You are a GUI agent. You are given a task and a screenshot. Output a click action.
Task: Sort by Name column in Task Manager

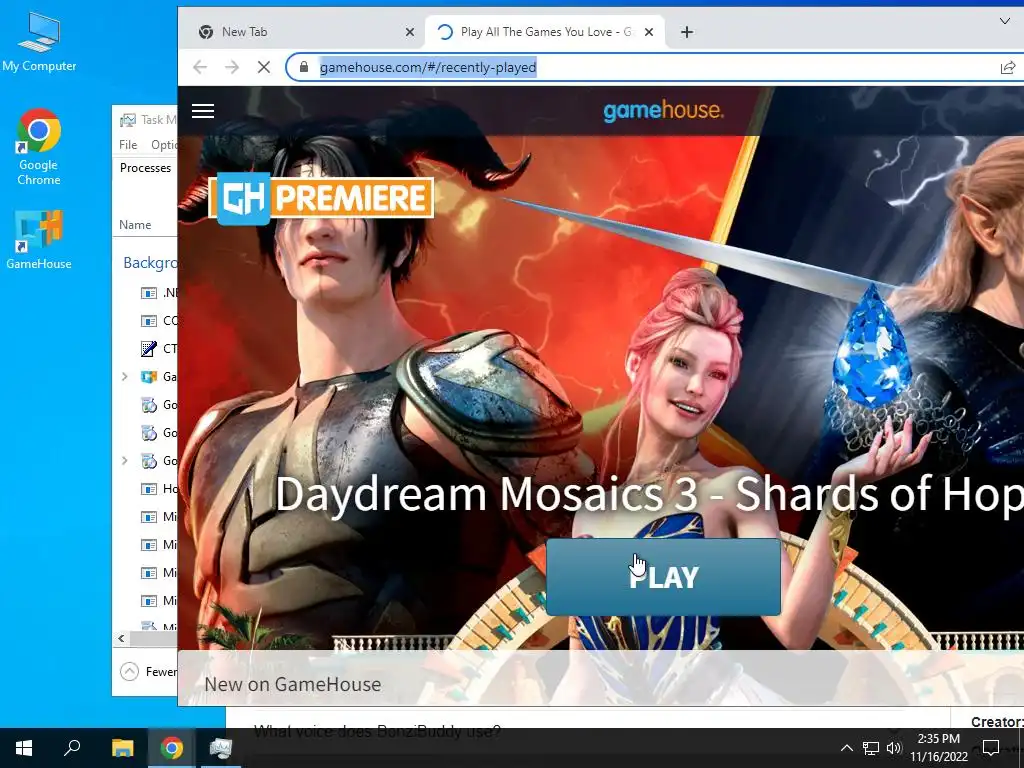click(x=135, y=225)
